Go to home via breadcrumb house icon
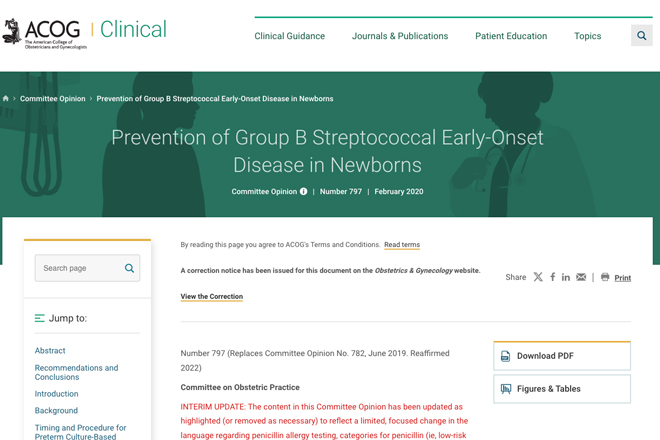This screenshot has width=660, height=440. (5, 99)
